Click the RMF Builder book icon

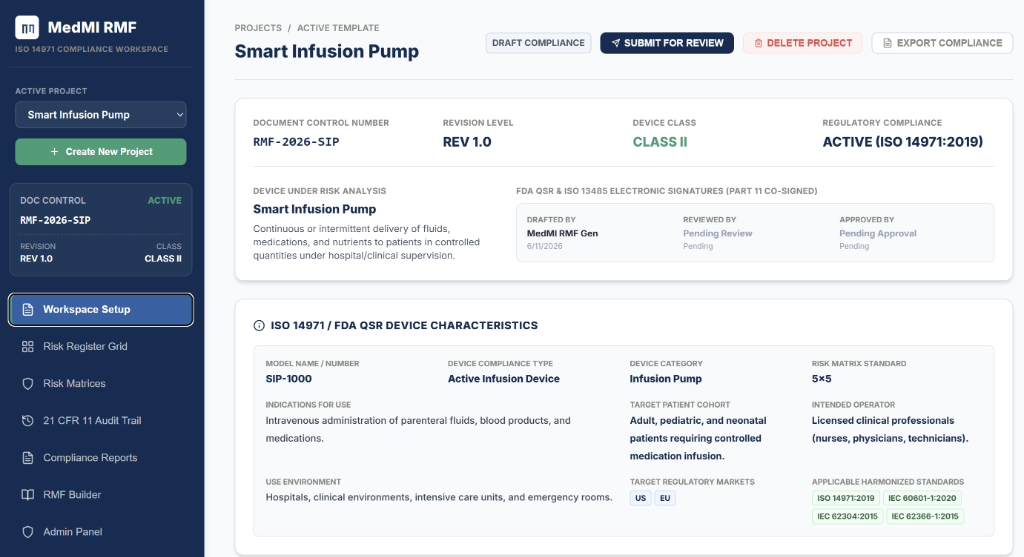click(x=27, y=495)
